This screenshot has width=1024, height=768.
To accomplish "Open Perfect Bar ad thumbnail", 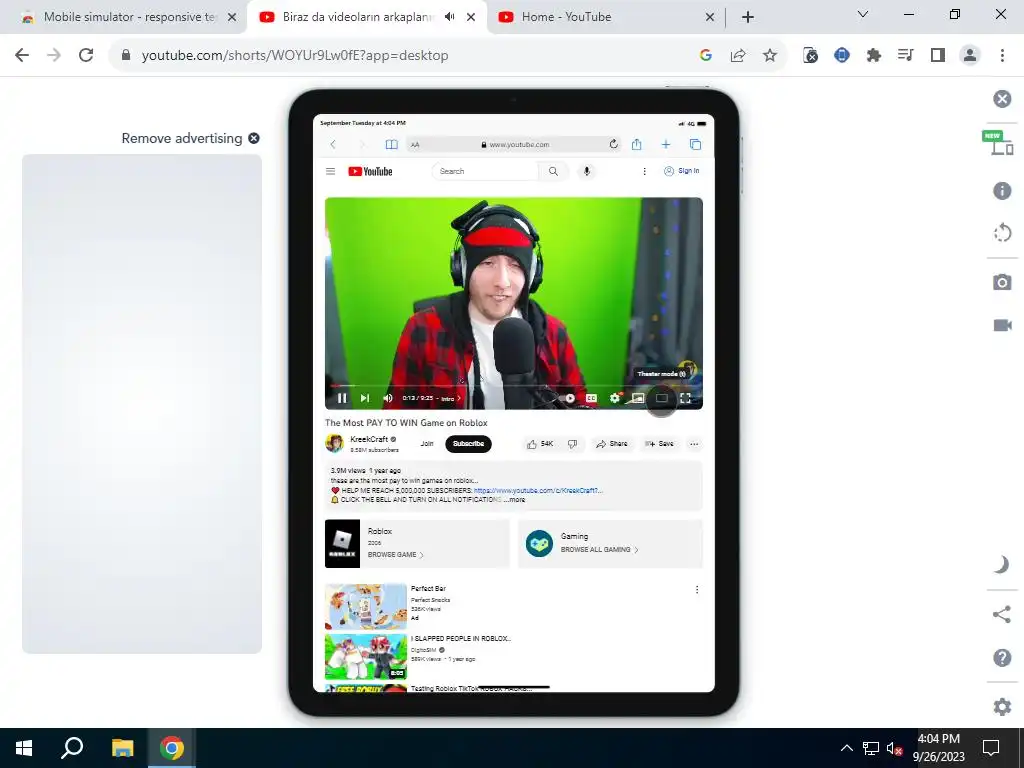I will click(x=366, y=606).
